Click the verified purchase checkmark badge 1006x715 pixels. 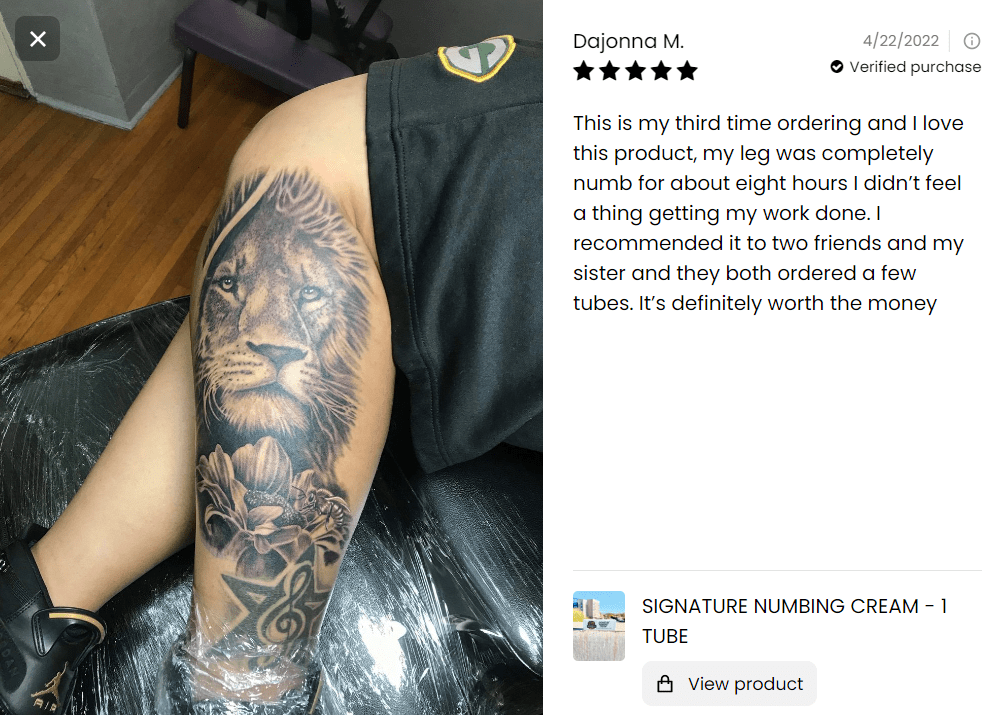(837, 67)
